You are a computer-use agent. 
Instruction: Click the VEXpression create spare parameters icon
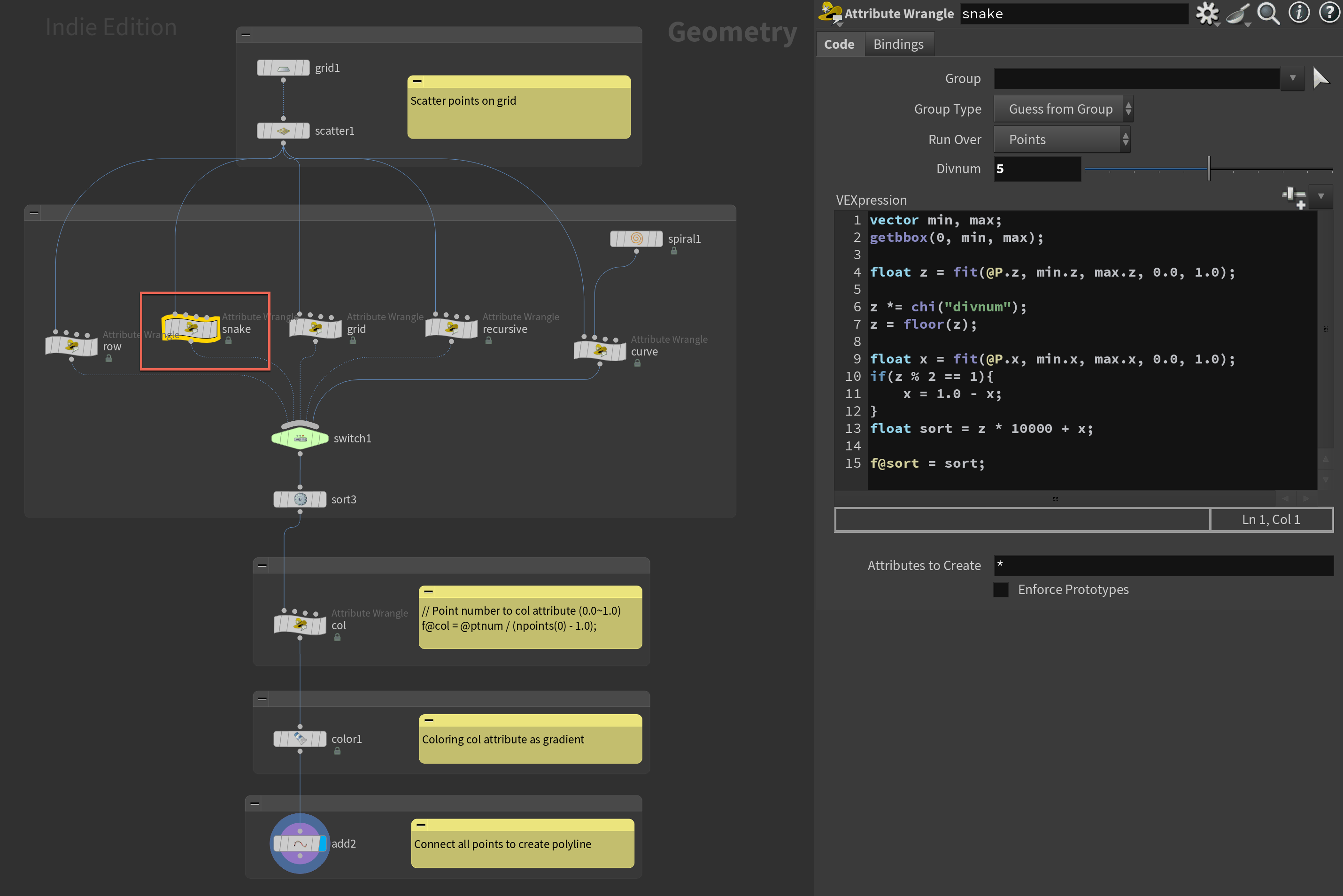(x=1294, y=197)
